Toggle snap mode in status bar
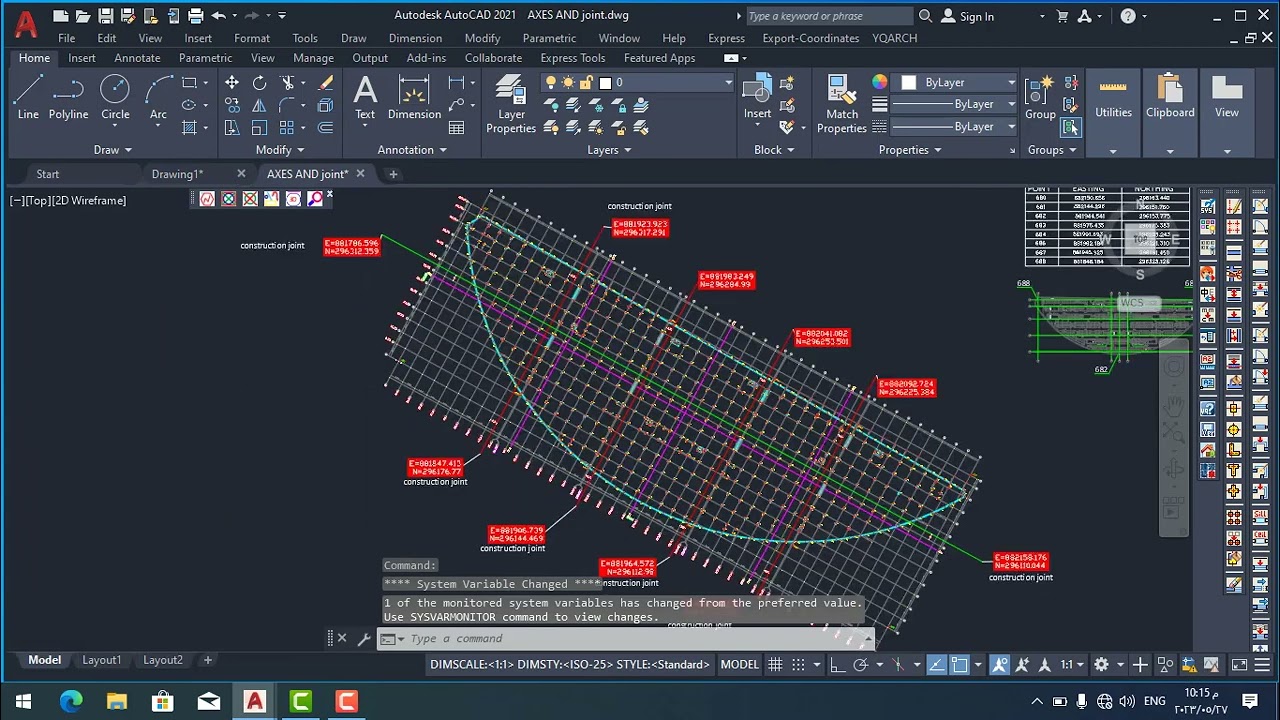This screenshot has width=1280, height=720. 797,665
